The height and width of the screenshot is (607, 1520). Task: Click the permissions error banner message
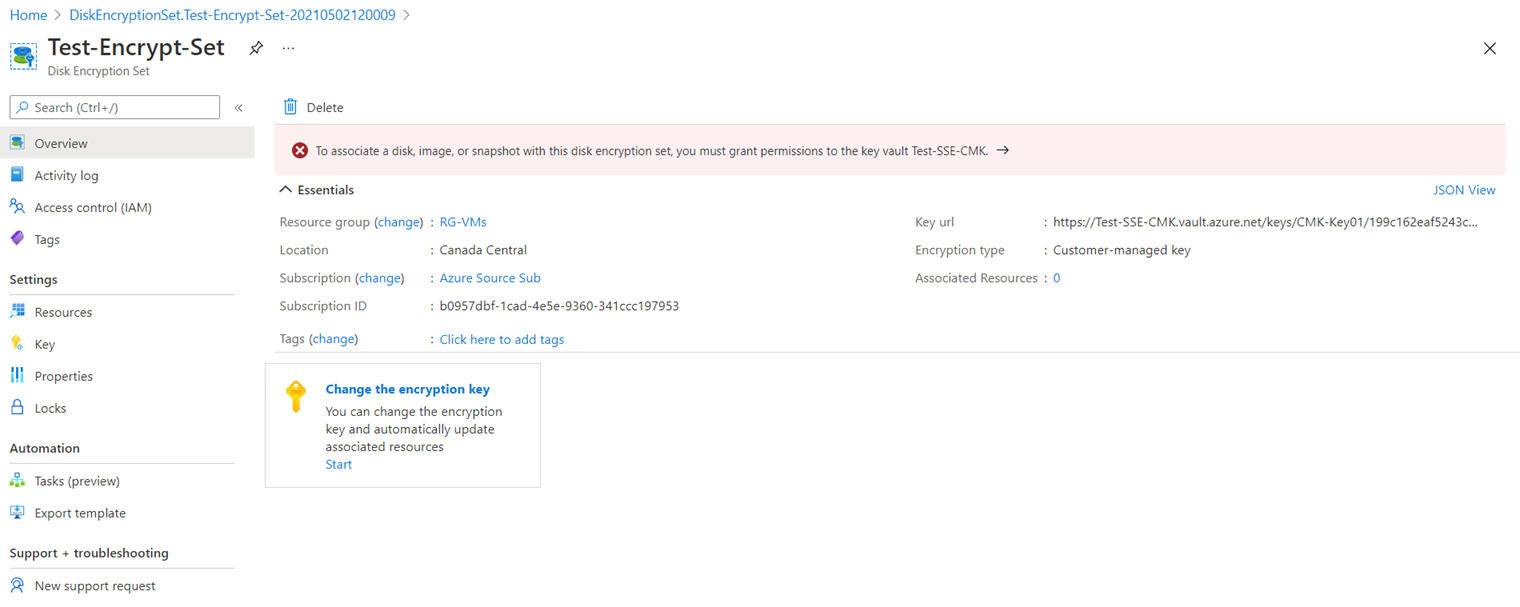[652, 151]
